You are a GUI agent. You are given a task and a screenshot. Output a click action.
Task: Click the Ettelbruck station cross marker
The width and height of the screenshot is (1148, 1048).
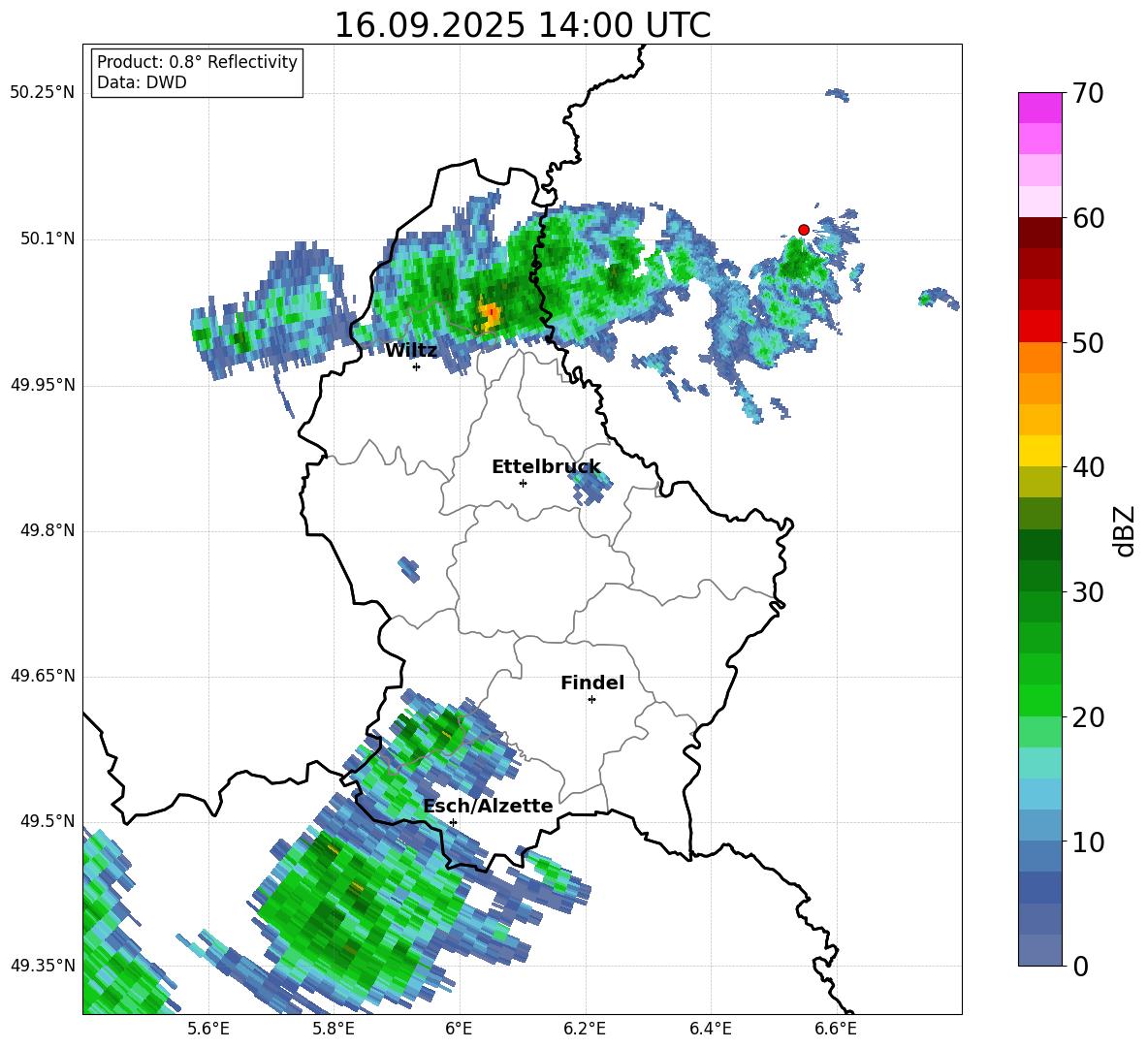523,483
